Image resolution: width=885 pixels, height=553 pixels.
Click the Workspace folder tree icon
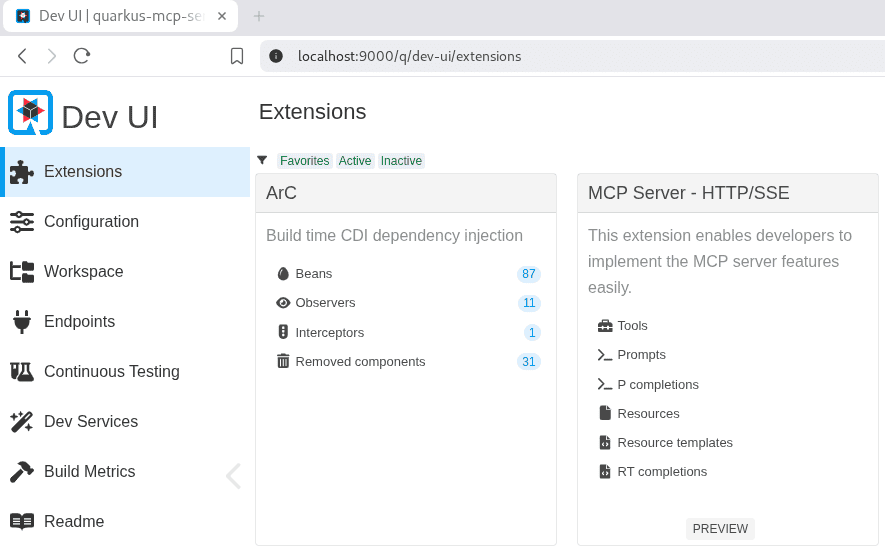22,272
